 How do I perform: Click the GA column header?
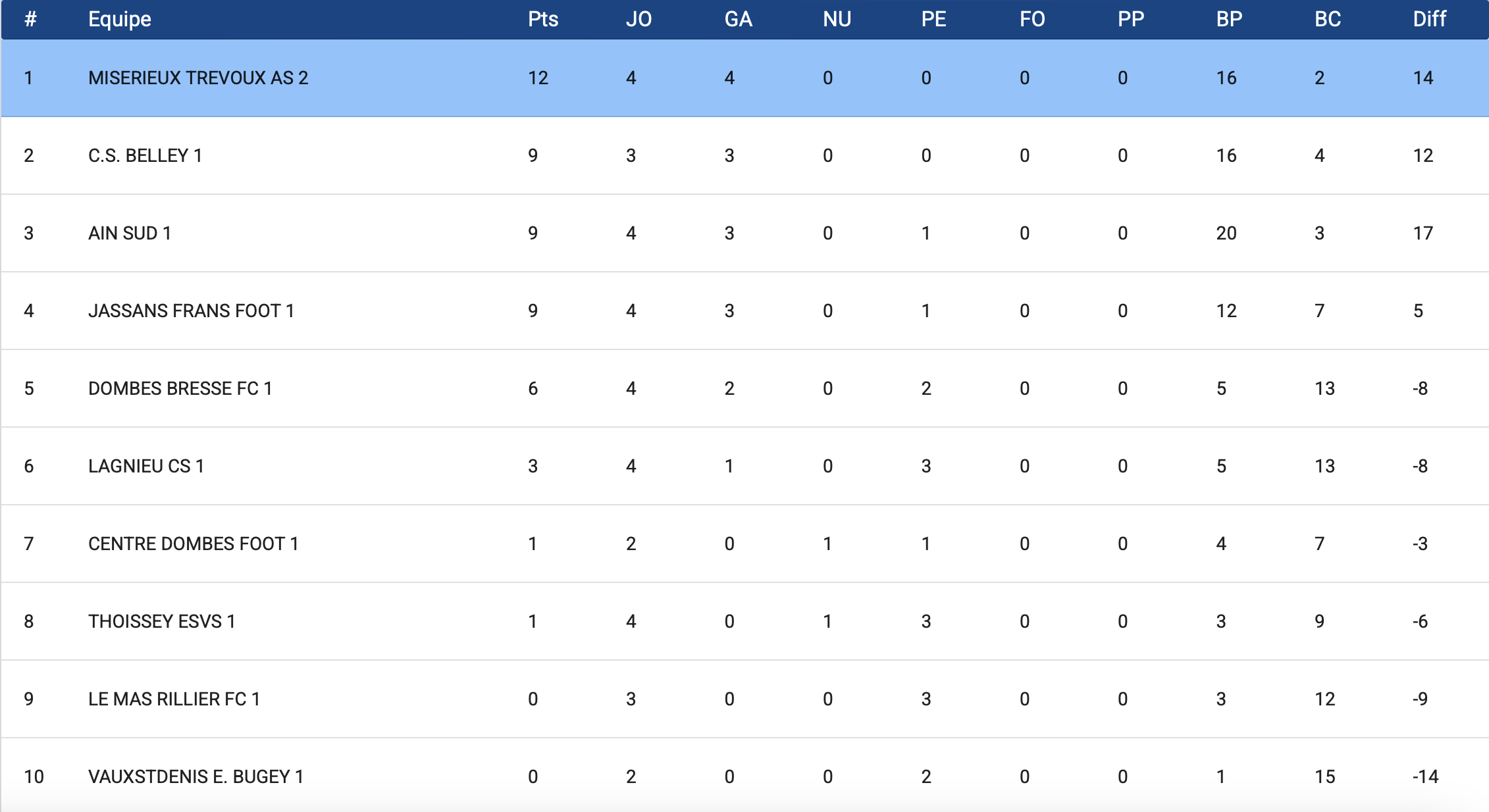(x=737, y=19)
